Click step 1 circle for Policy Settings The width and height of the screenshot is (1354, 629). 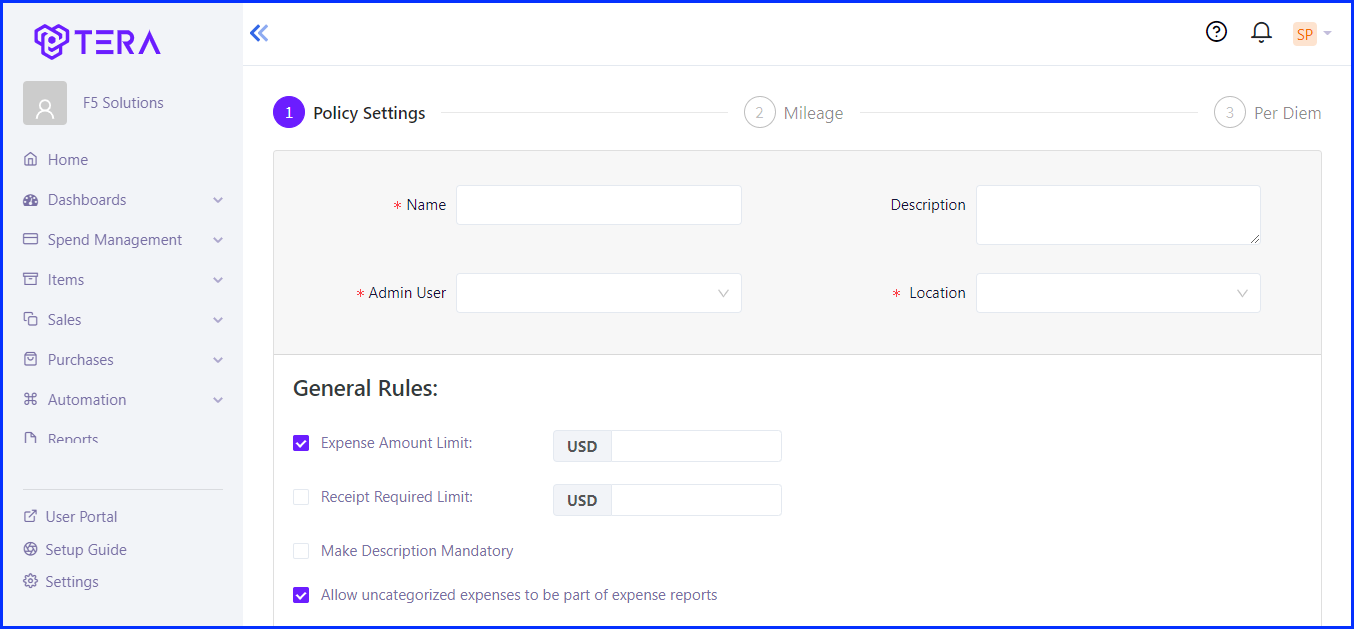coord(289,113)
